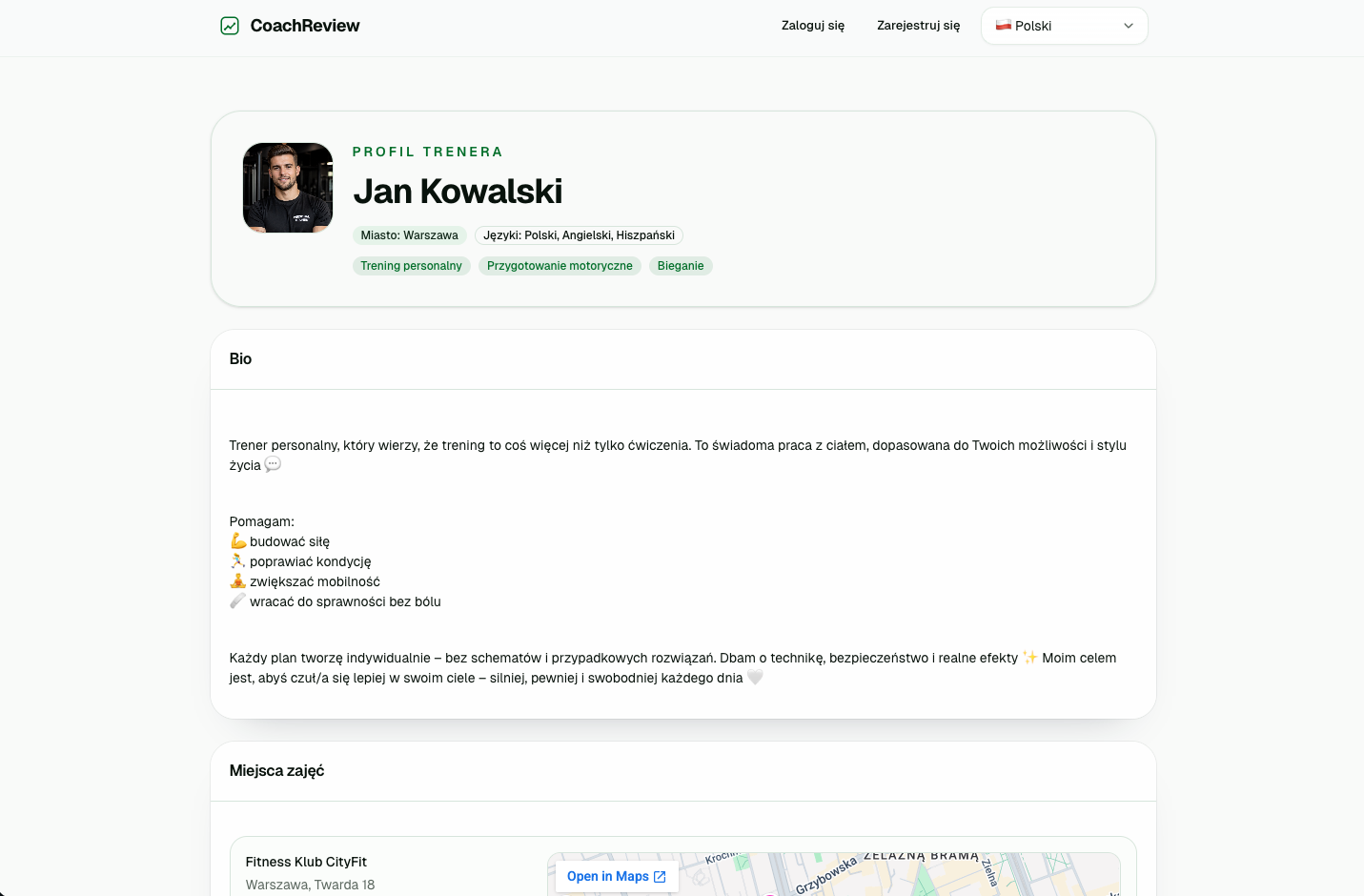
Task: Click the external link icon in Open in Maps
Action: [660, 877]
